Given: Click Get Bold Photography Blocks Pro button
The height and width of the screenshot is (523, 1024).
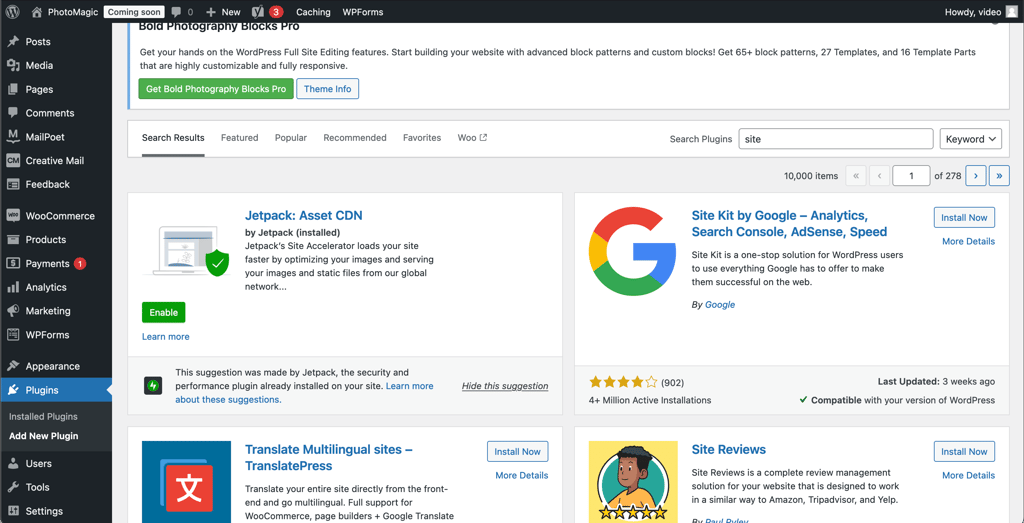Looking at the screenshot, I should (x=216, y=89).
